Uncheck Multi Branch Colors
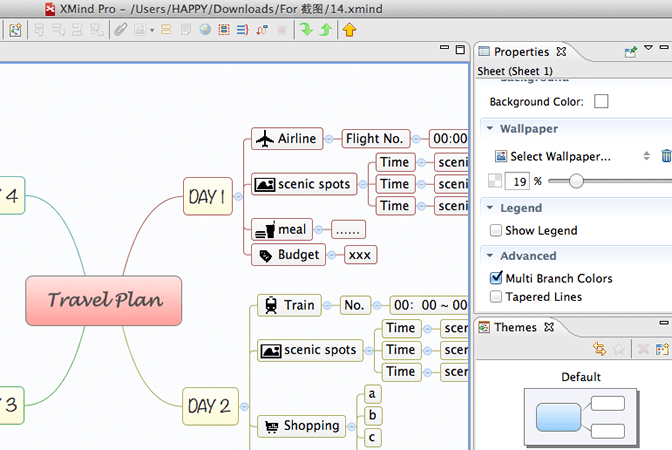Image resolution: width=672 pixels, height=450 pixels. point(496,278)
